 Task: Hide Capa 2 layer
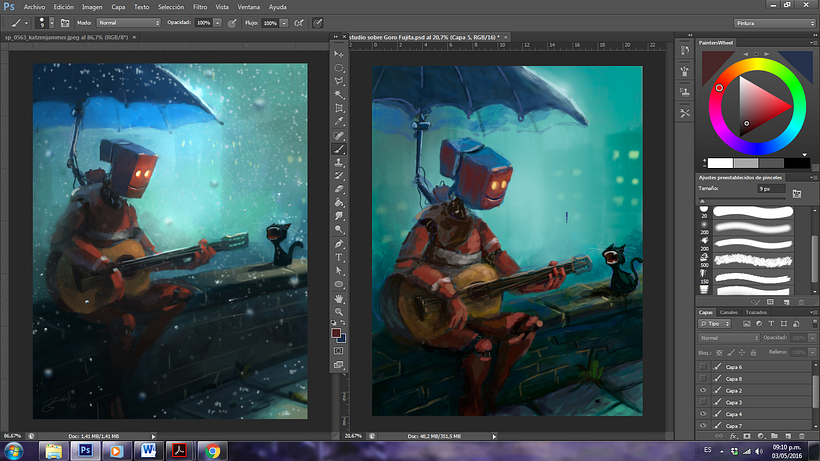coord(703,390)
